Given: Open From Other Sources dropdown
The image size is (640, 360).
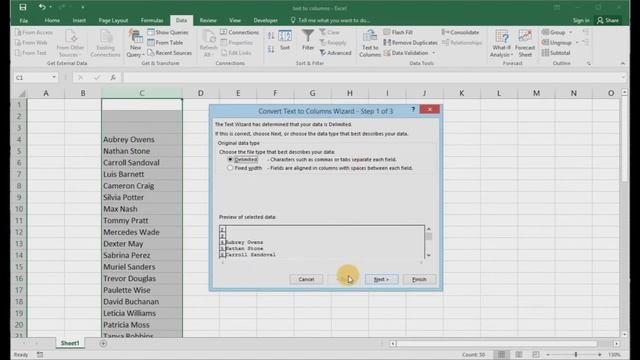Looking at the screenshot, I should click(x=70, y=43).
